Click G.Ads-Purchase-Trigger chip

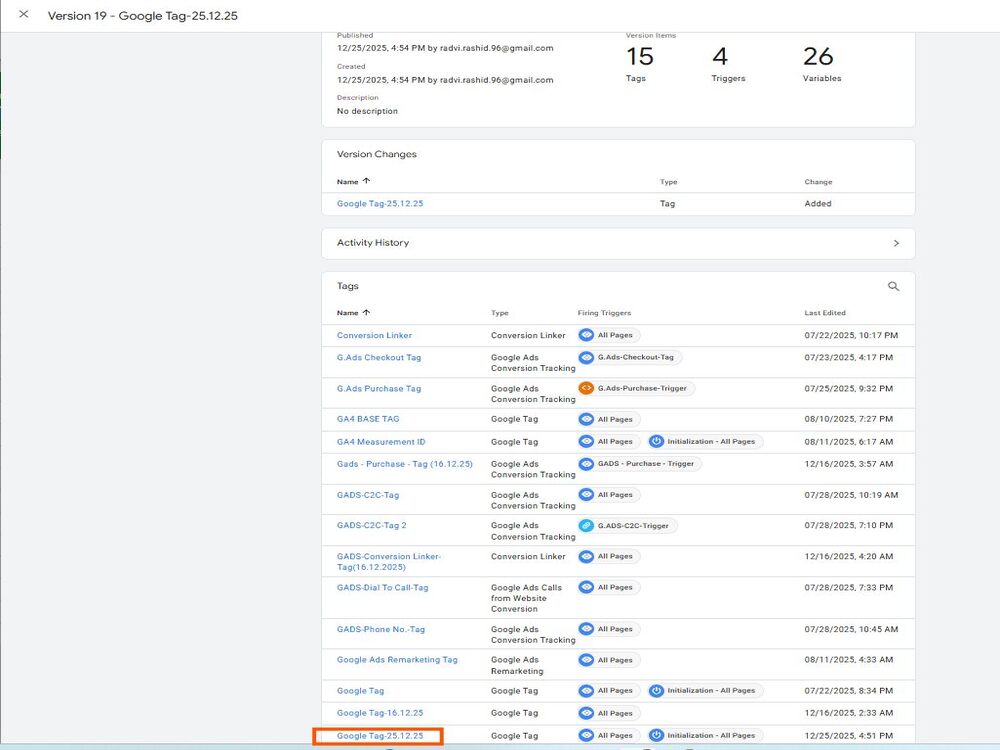tap(636, 388)
